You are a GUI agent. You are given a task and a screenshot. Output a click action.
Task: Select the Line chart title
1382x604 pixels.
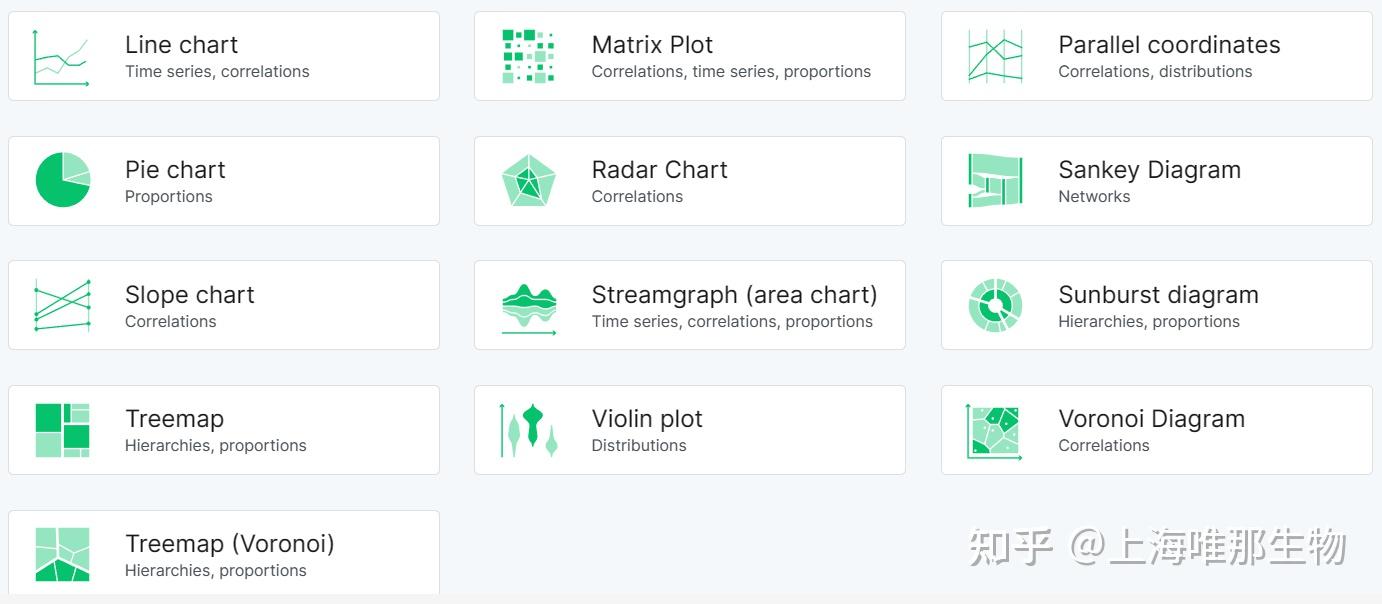point(181,45)
